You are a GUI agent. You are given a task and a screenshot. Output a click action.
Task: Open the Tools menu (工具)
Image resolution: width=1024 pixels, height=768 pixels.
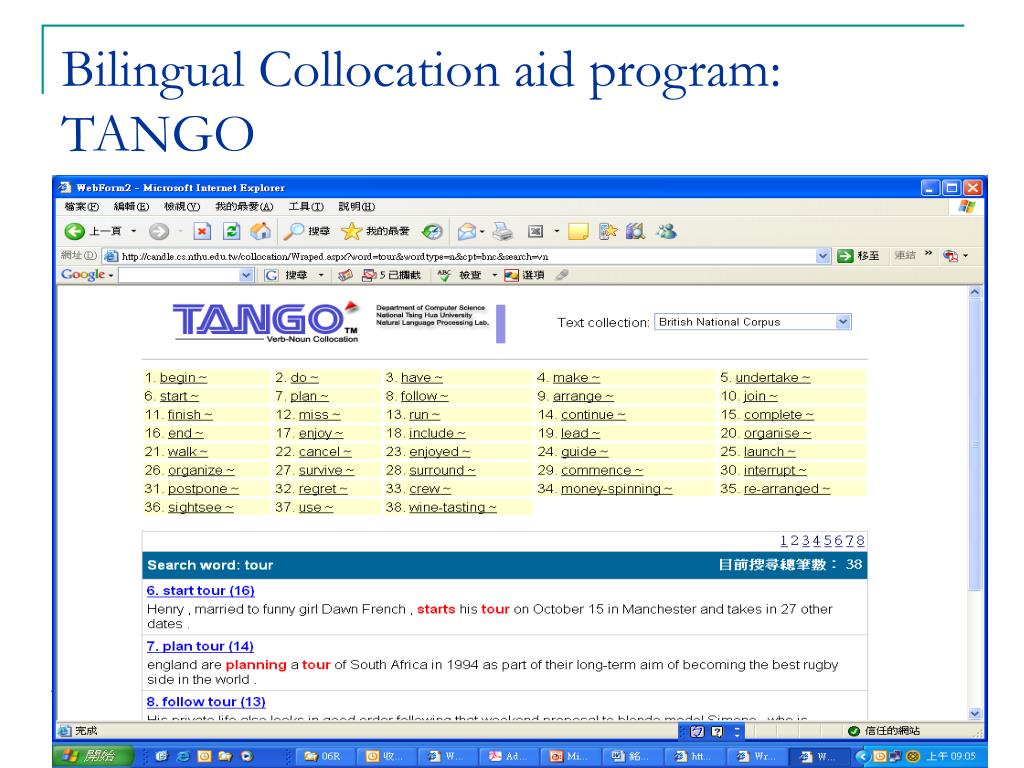pyautogui.click(x=306, y=206)
